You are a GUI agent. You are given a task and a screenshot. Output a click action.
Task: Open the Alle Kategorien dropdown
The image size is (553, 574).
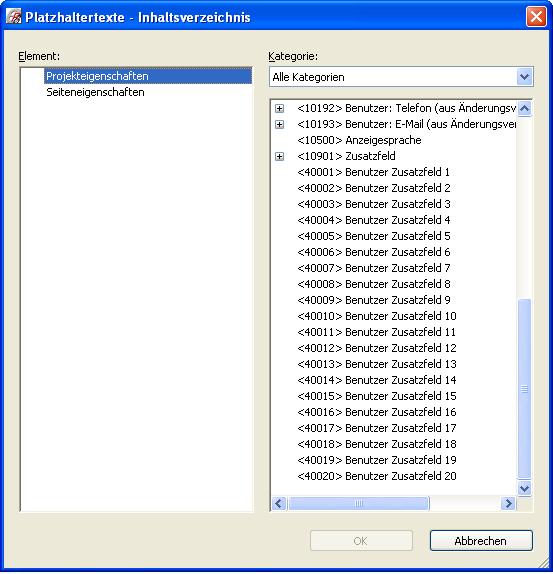tap(524, 77)
